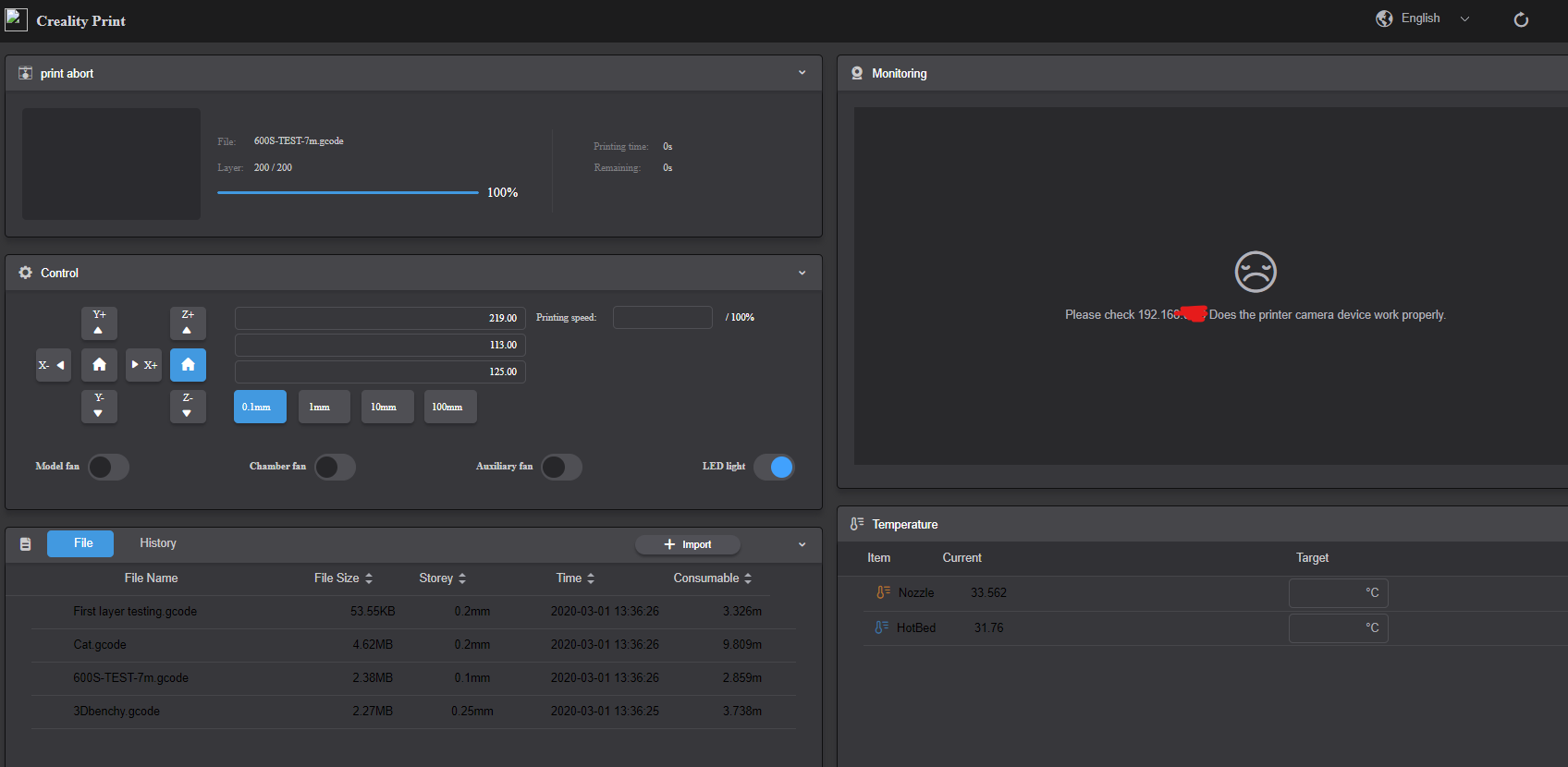Raise Z axis with Z+ button
This screenshot has height=767, width=1568.
coord(188,323)
